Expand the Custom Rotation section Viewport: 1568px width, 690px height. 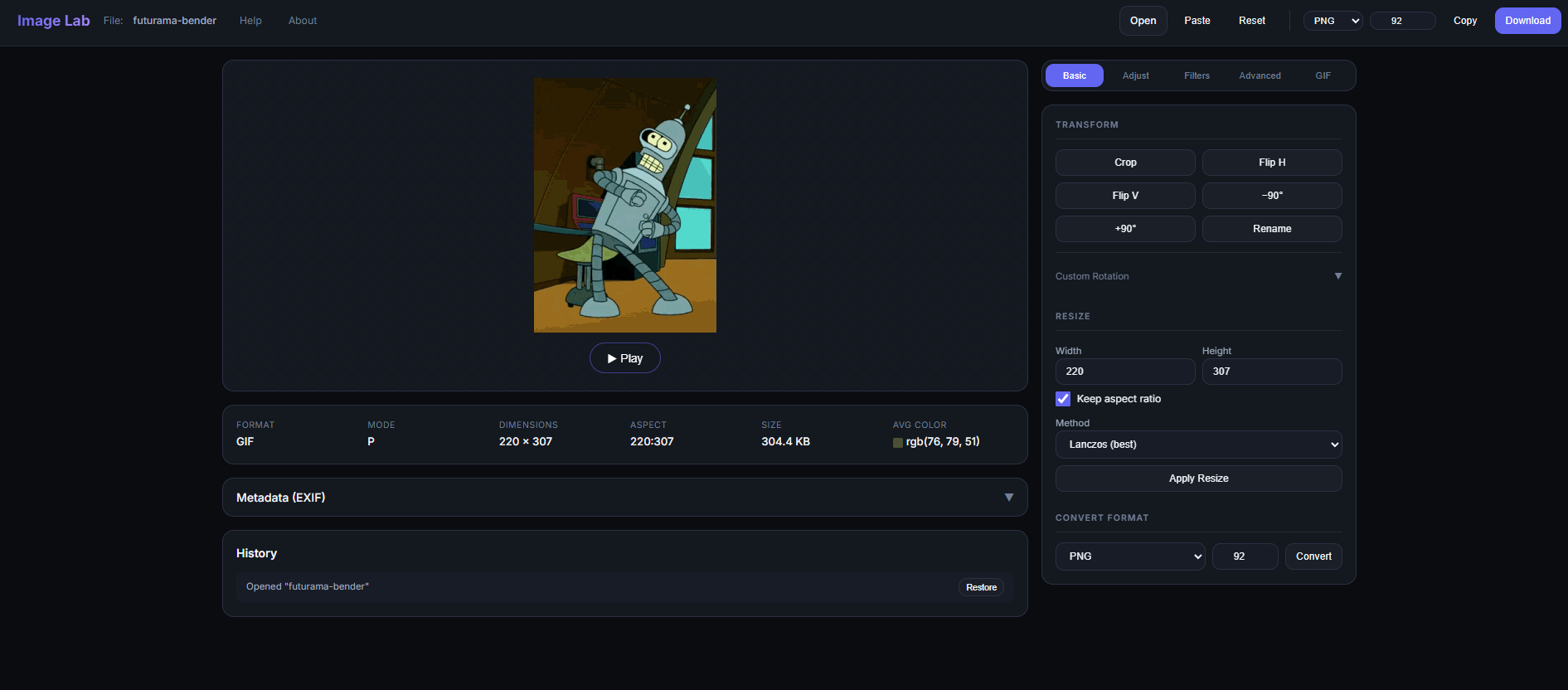[1198, 276]
